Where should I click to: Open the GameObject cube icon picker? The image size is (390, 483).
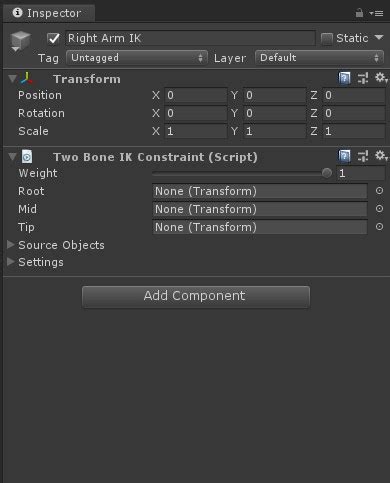20,41
